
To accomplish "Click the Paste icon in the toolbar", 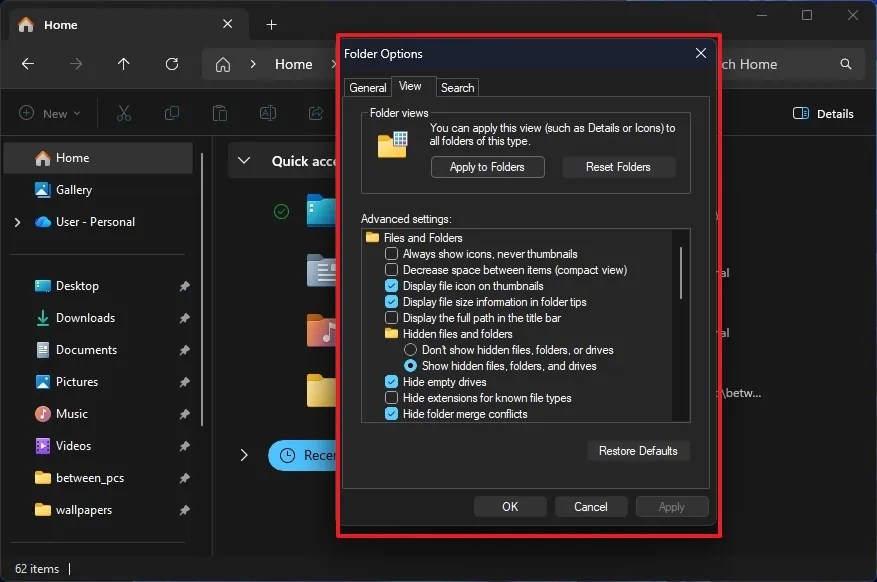I will [x=220, y=113].
